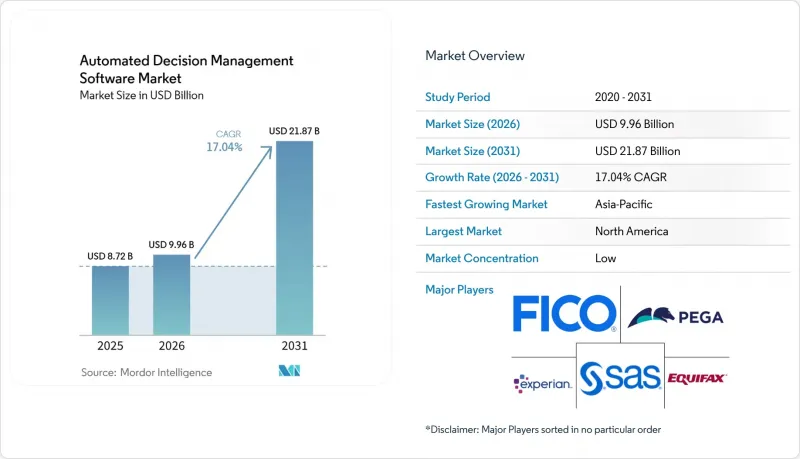The height and width of the screenshot is (459, 800).
Task: Click the 'Market Overview' heading
Action: pos(474,56)
